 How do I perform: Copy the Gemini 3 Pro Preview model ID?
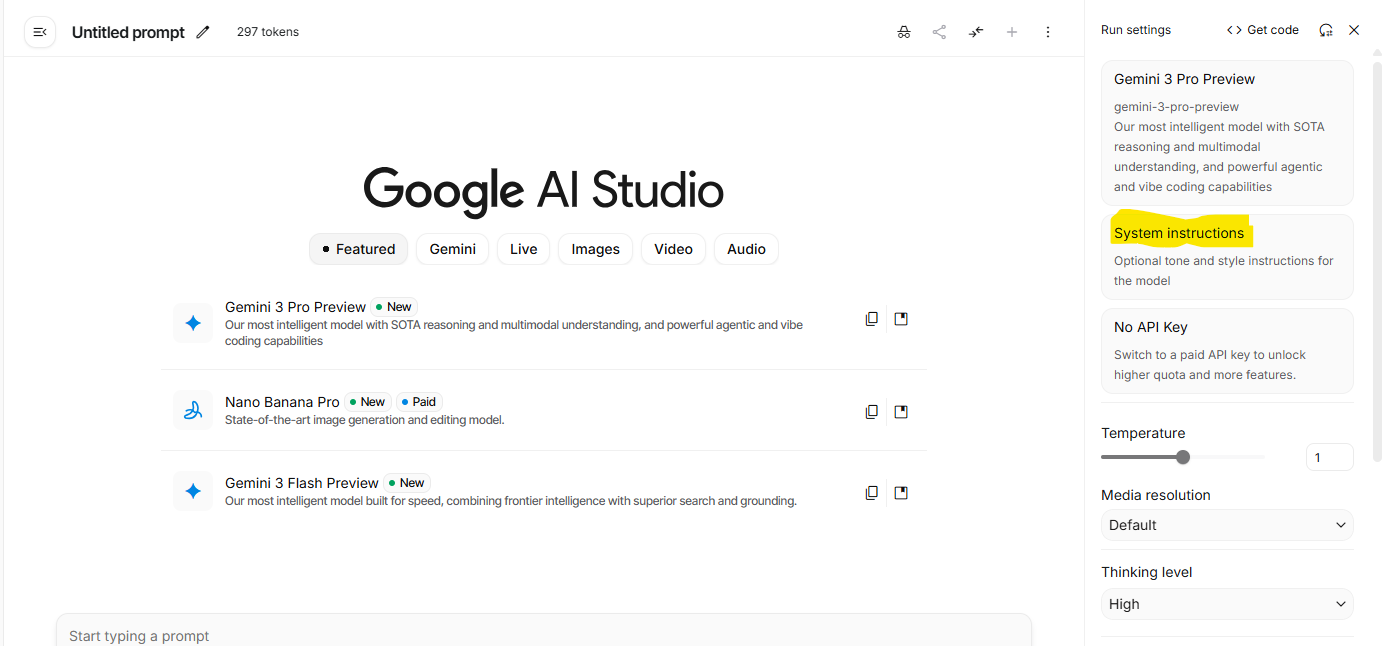(x=872, y=319)
